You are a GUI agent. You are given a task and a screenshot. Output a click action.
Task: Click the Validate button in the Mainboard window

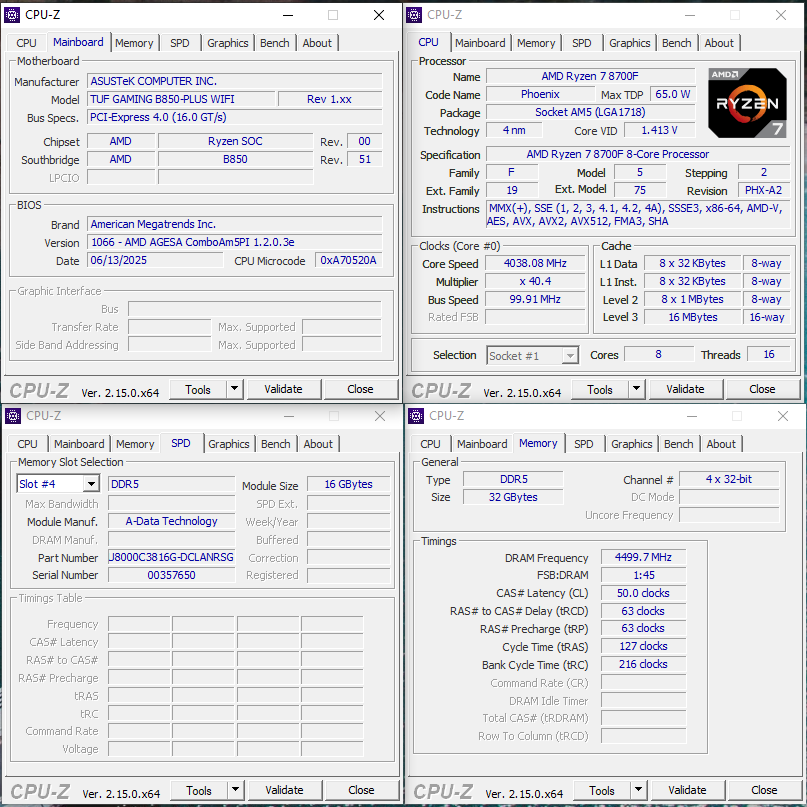[x=284, y=389]
